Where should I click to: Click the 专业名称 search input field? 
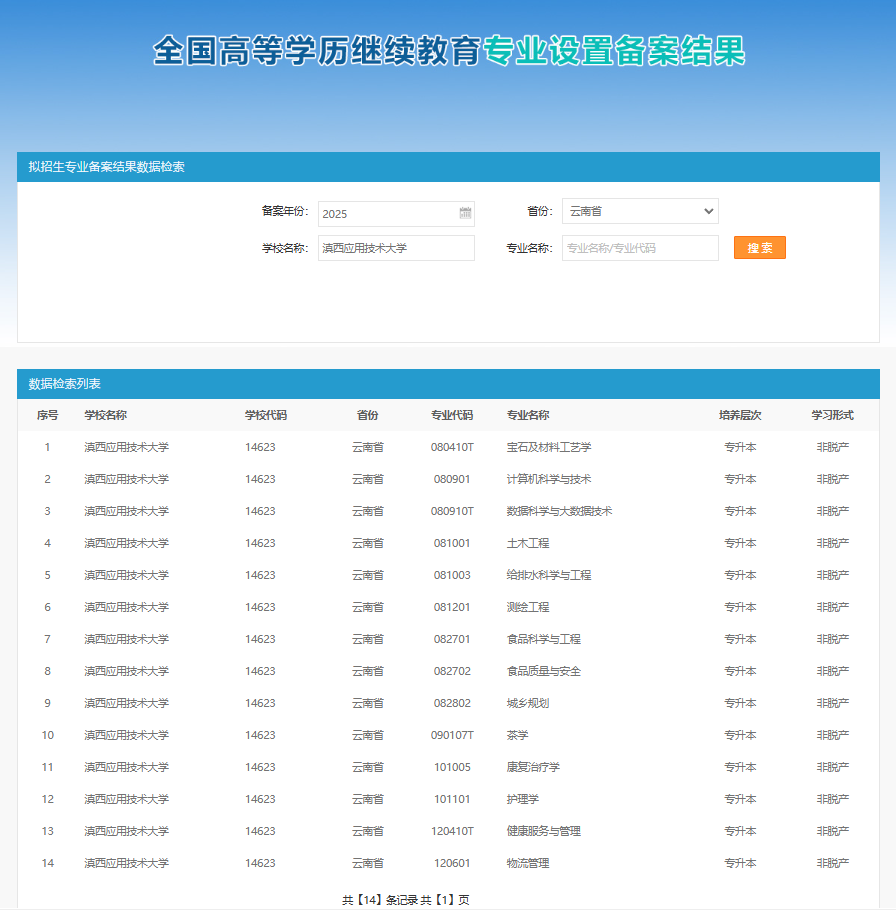640,247
